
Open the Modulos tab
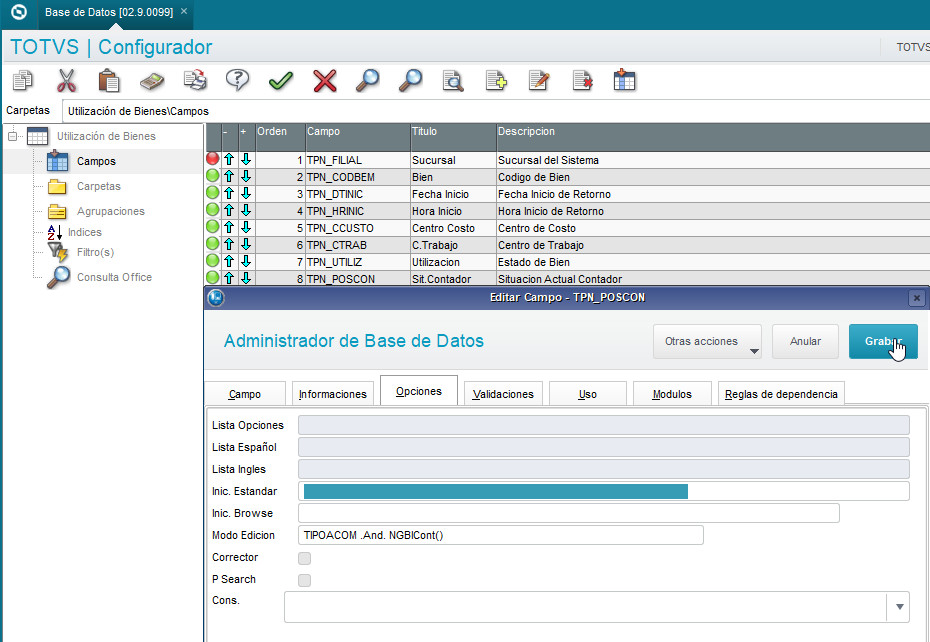(x=672, y=394)
